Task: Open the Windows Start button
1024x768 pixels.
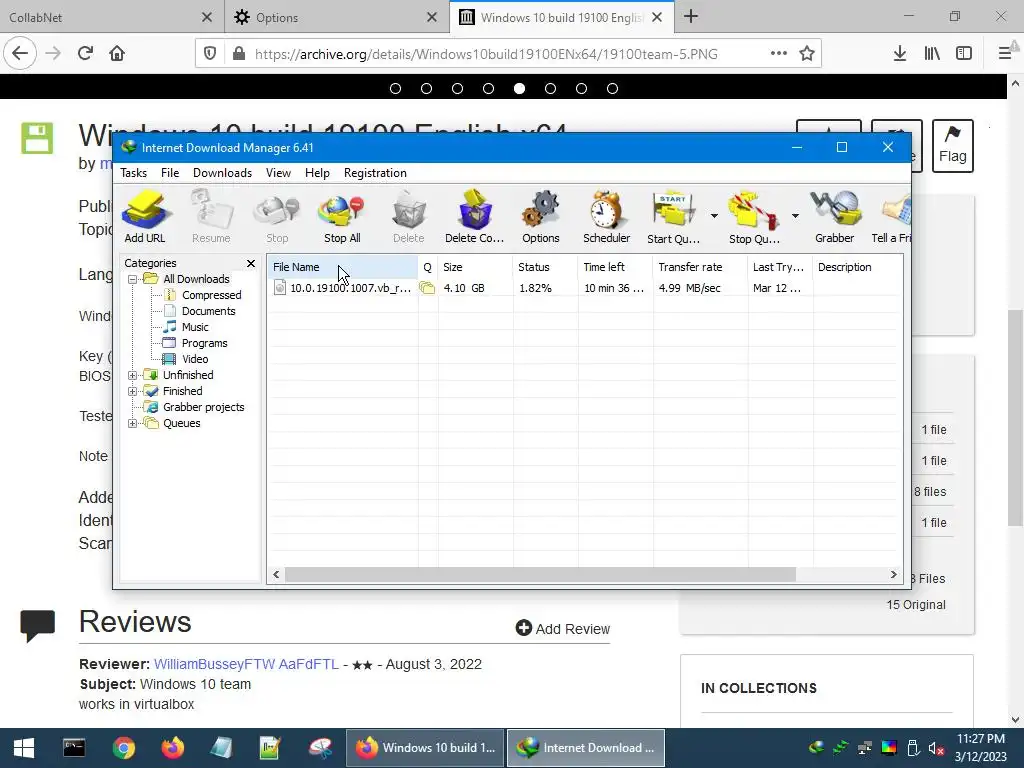Action: coord(24,748)
